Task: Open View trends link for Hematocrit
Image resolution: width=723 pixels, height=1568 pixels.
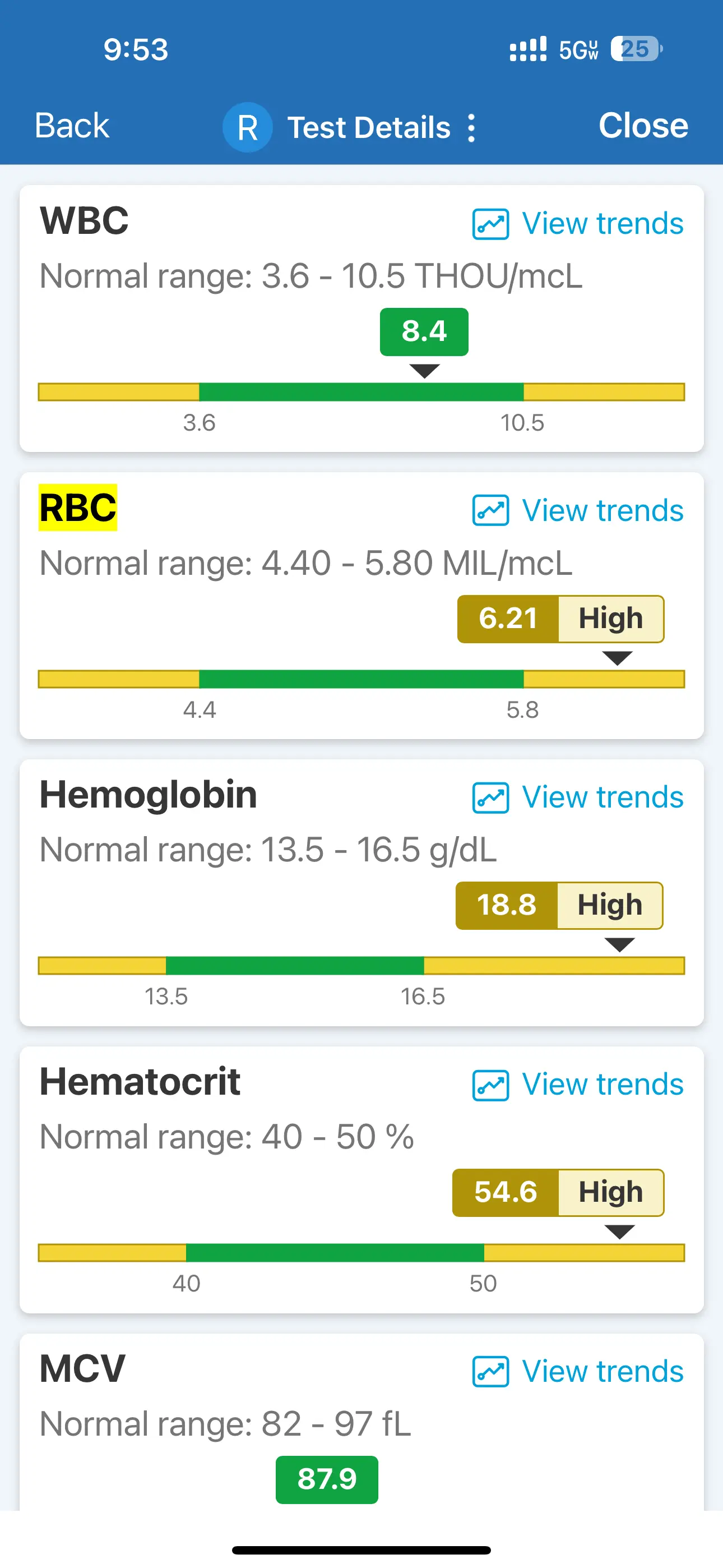Action: point(602,1085)
